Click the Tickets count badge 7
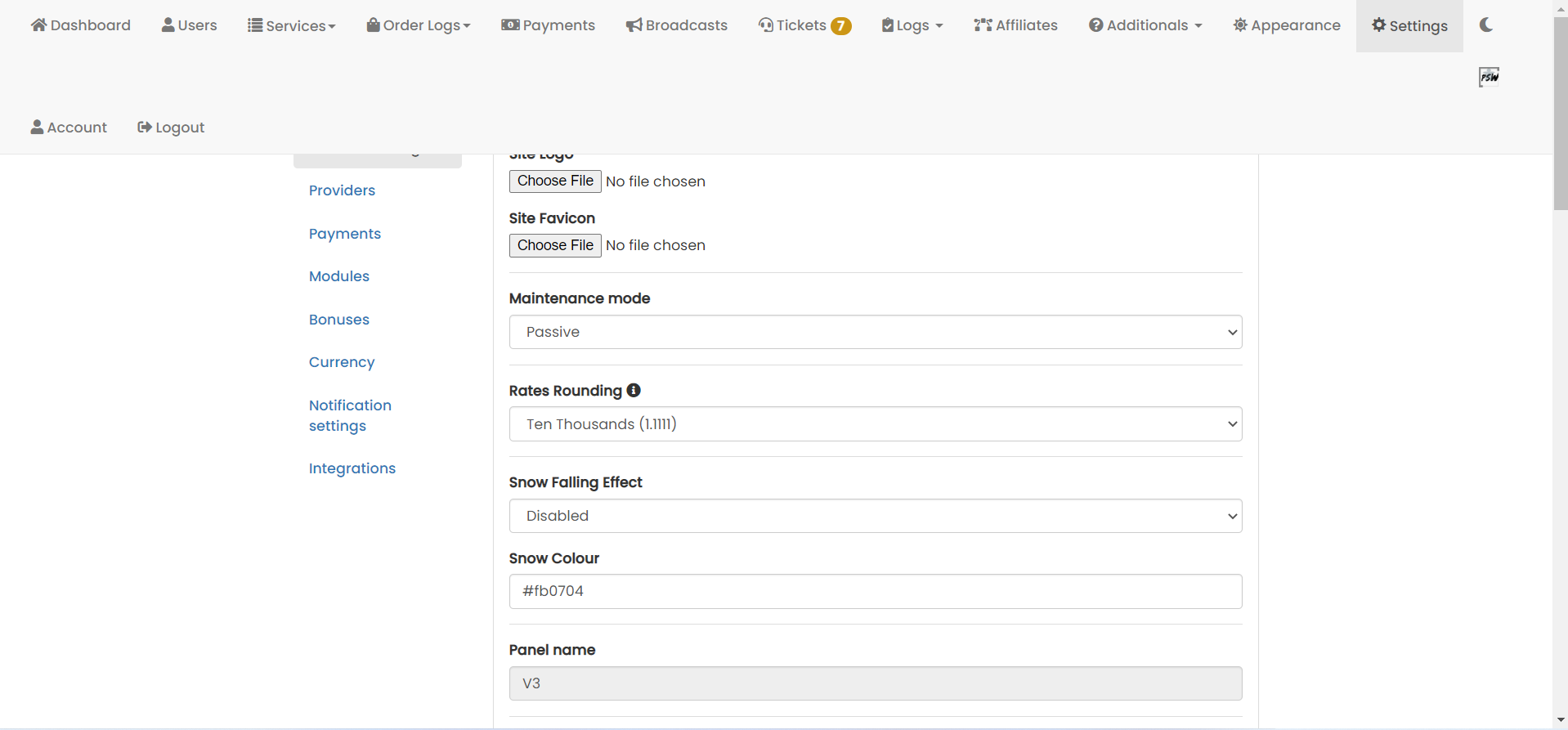Viewport: 1568px width, 730px height. tap(840, 26)
